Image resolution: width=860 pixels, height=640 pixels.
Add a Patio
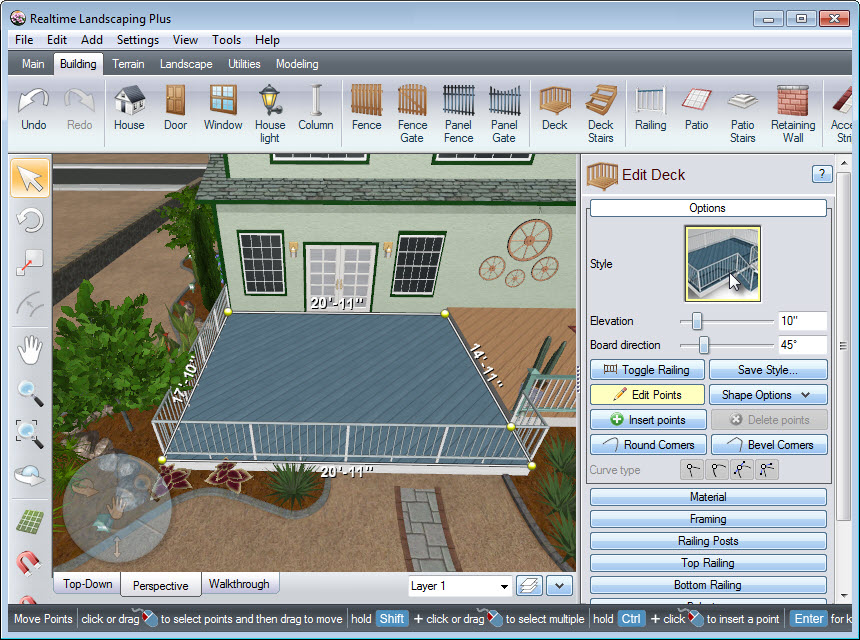click(x=697, y=109)
